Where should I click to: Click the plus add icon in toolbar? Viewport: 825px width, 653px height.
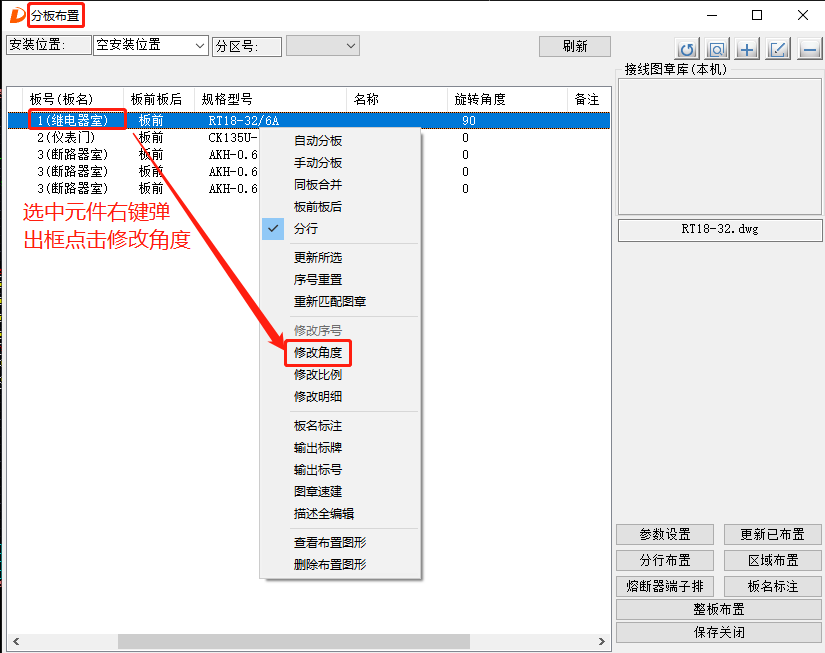pyautogui.click(x=747, y=49)
